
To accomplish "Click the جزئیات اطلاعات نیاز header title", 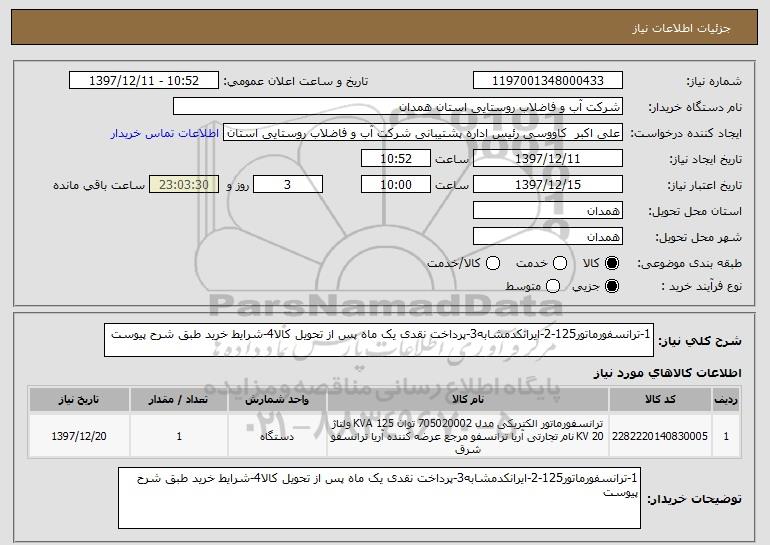I will click(x=681, y=28).
